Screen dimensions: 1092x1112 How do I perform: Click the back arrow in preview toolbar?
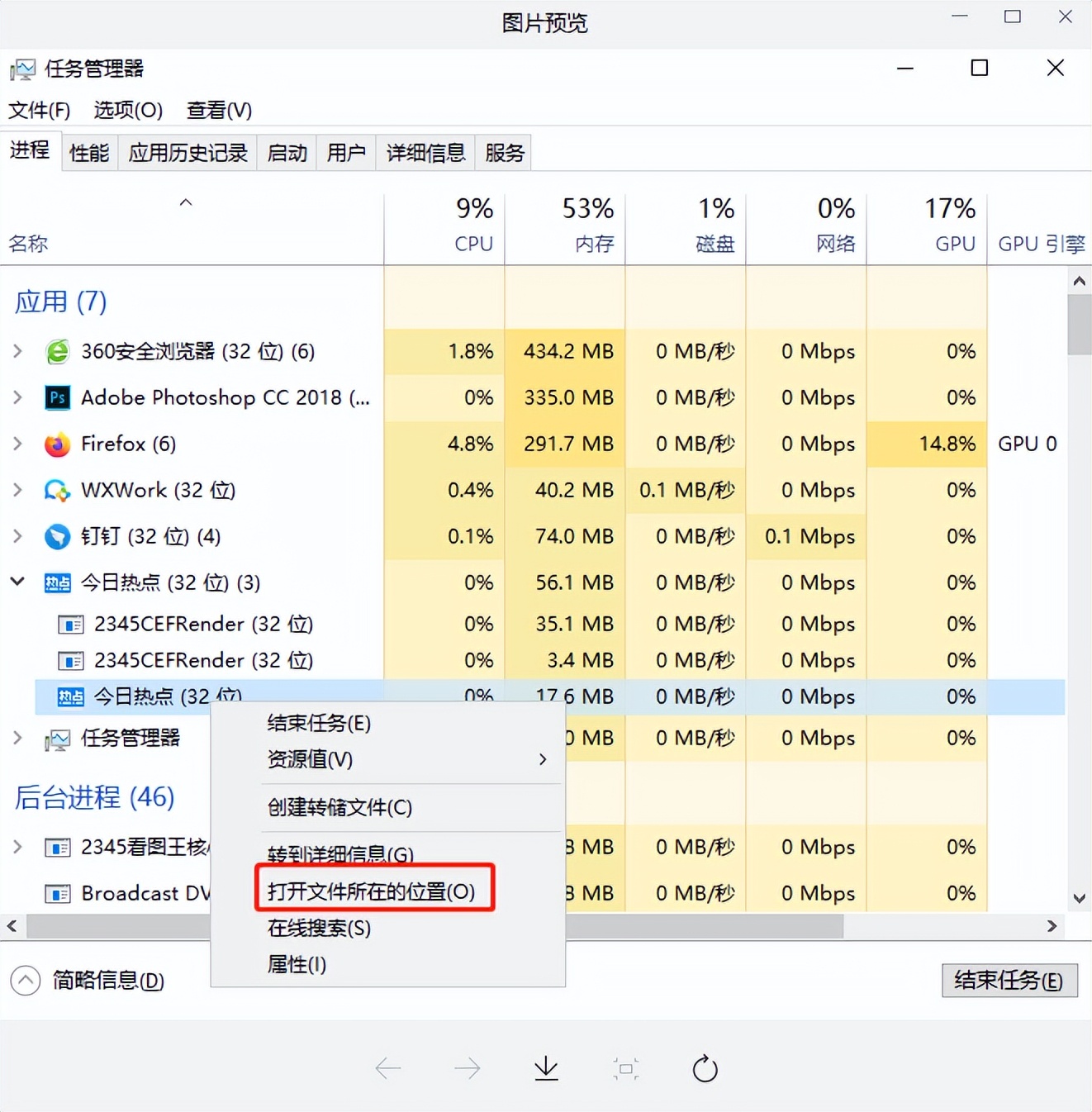(388, 1068)
